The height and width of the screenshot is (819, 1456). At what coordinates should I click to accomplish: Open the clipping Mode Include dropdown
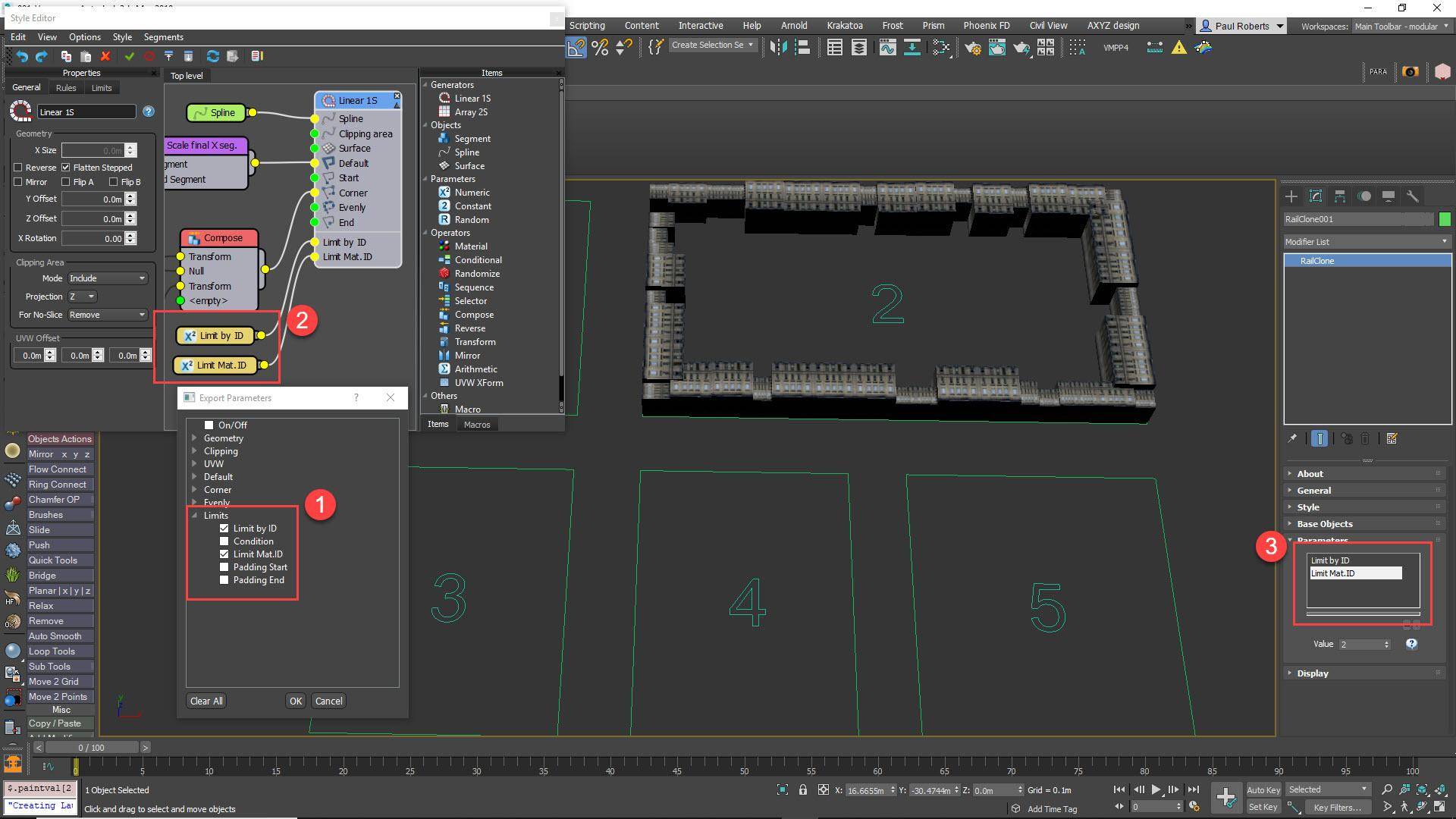(x=107, y=278)
